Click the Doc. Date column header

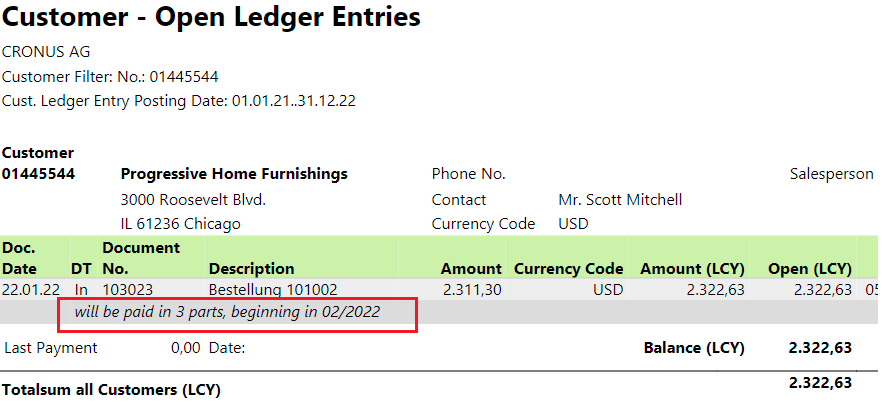[20, 258]
